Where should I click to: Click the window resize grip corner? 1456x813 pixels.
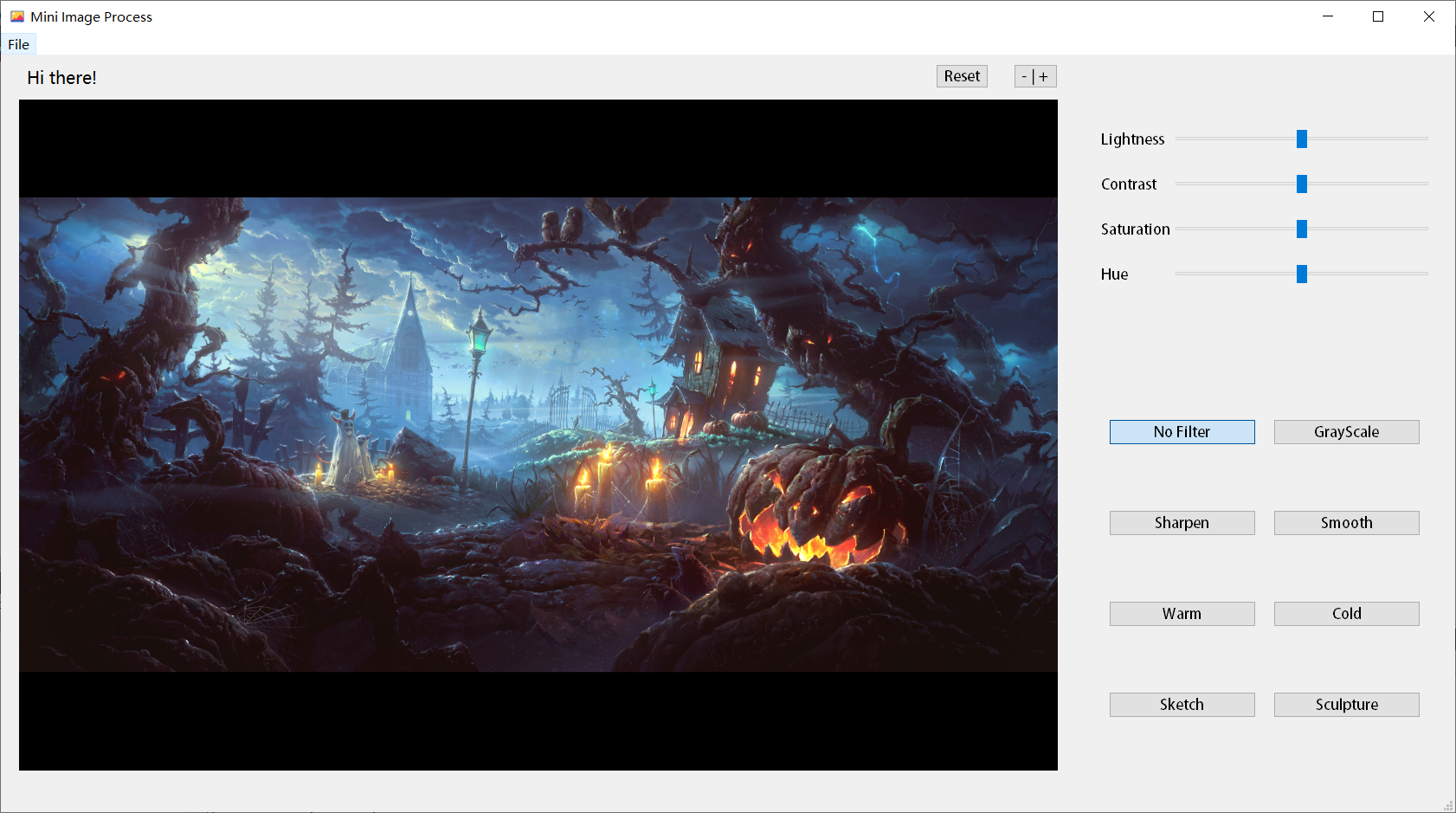1448,805
